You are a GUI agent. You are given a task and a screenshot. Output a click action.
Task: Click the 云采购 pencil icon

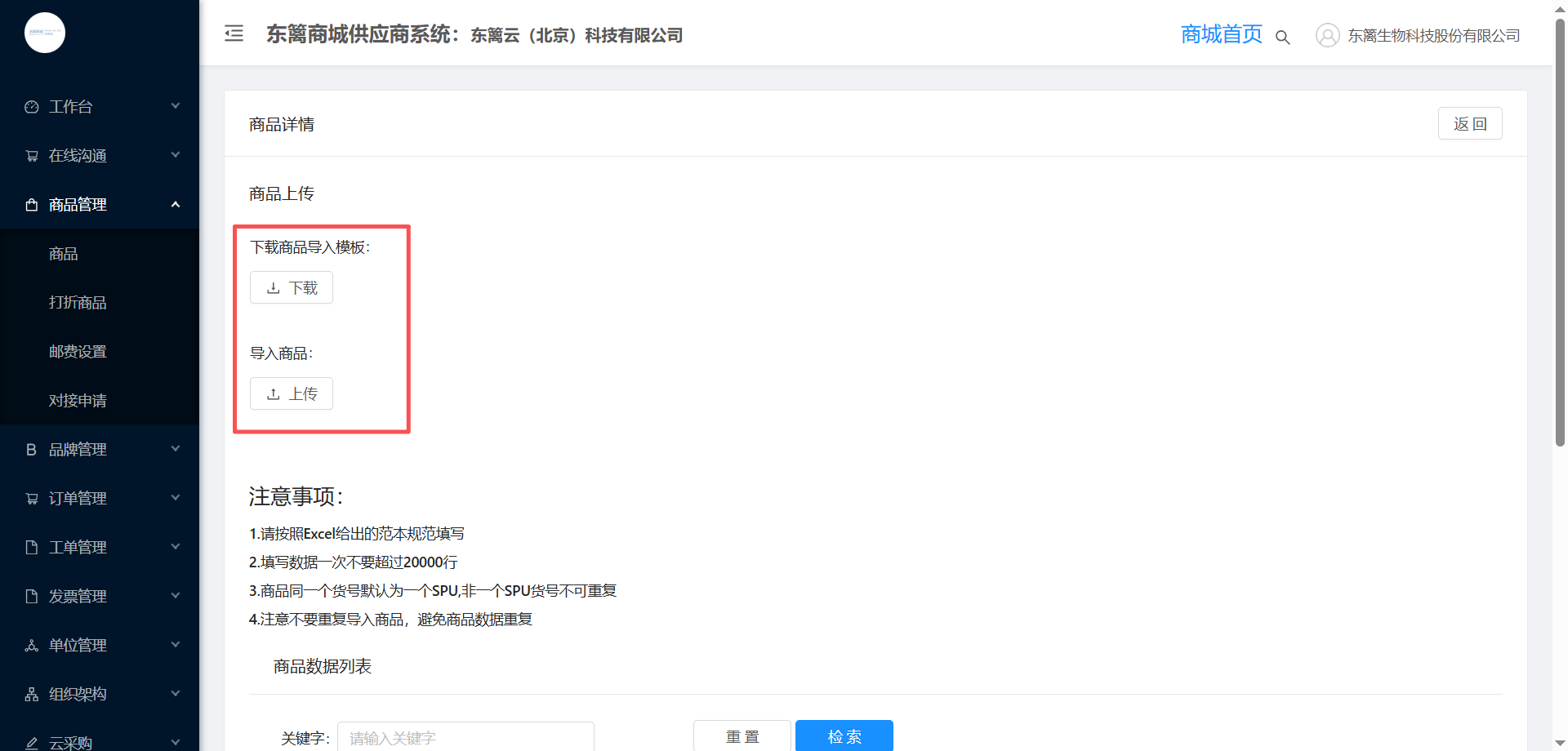pyautogui.click(x=32, y=743)
